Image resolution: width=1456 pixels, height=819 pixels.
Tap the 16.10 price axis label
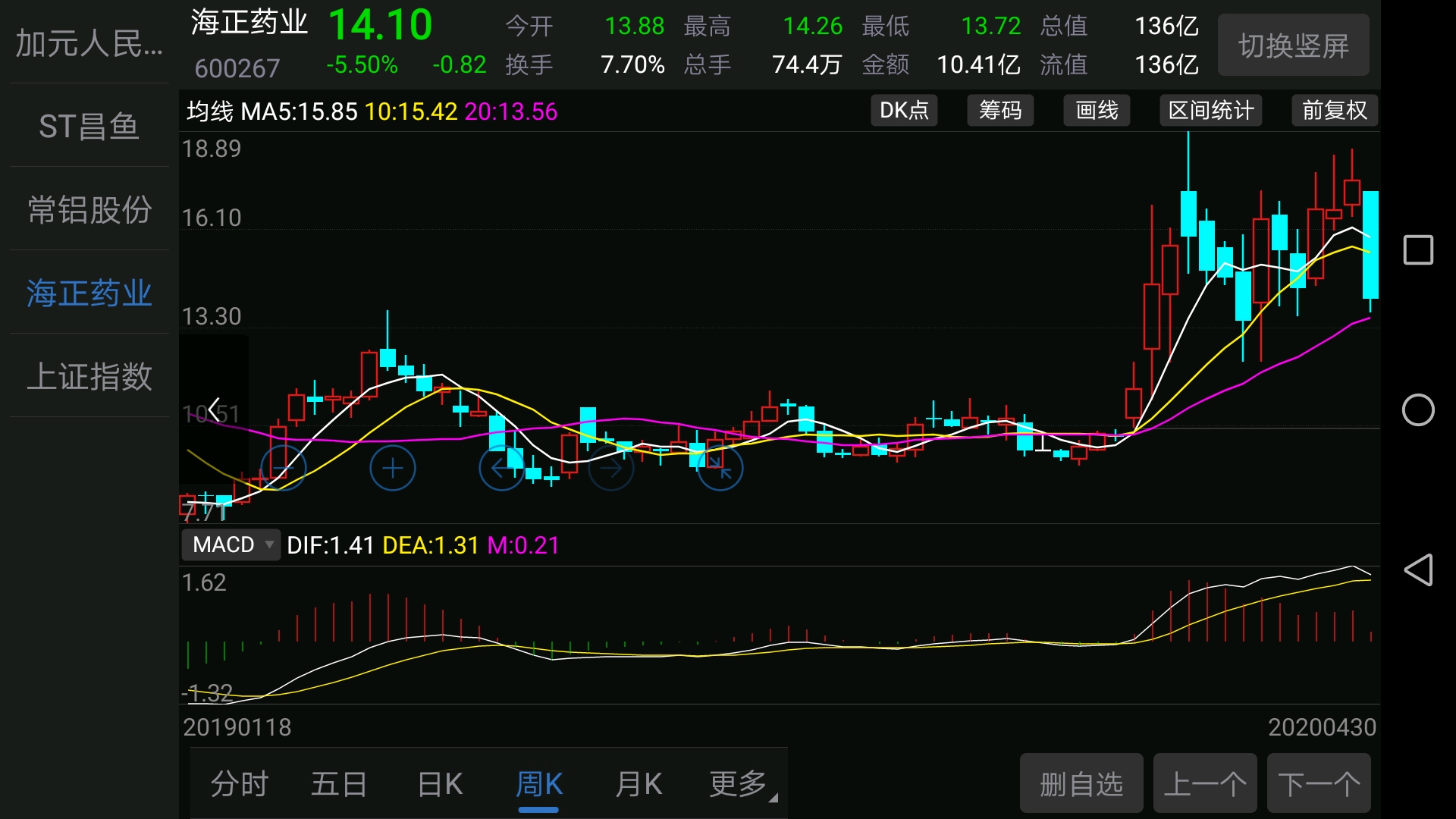(x=211, y=218)
